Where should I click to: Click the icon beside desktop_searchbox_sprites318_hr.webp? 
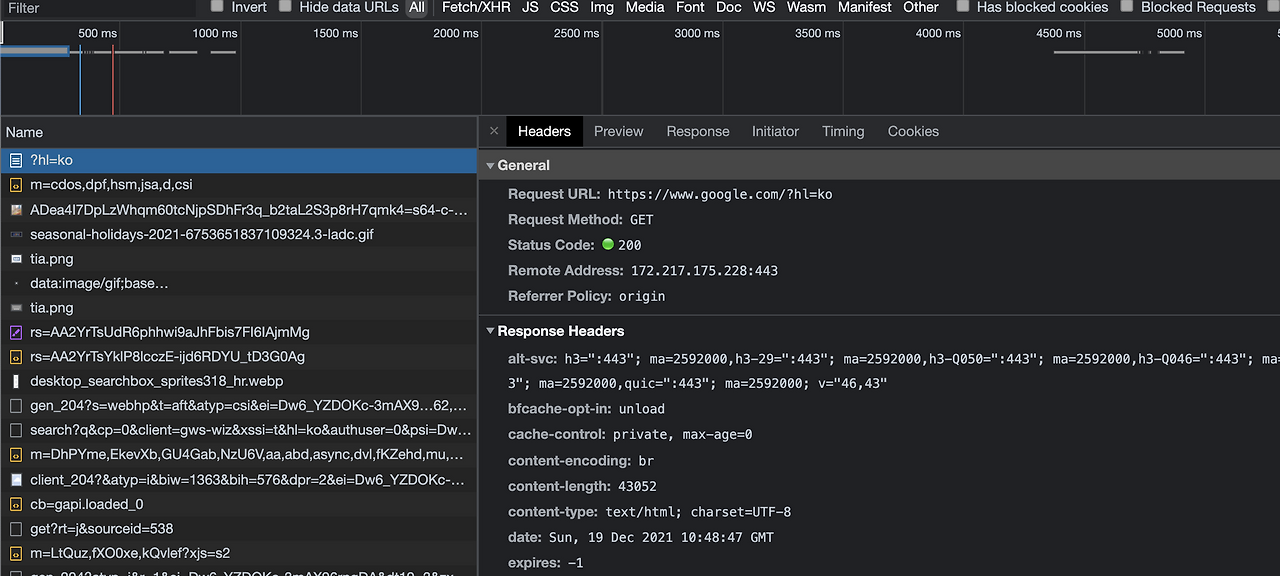pyautogui.click(x=16, y=381)
